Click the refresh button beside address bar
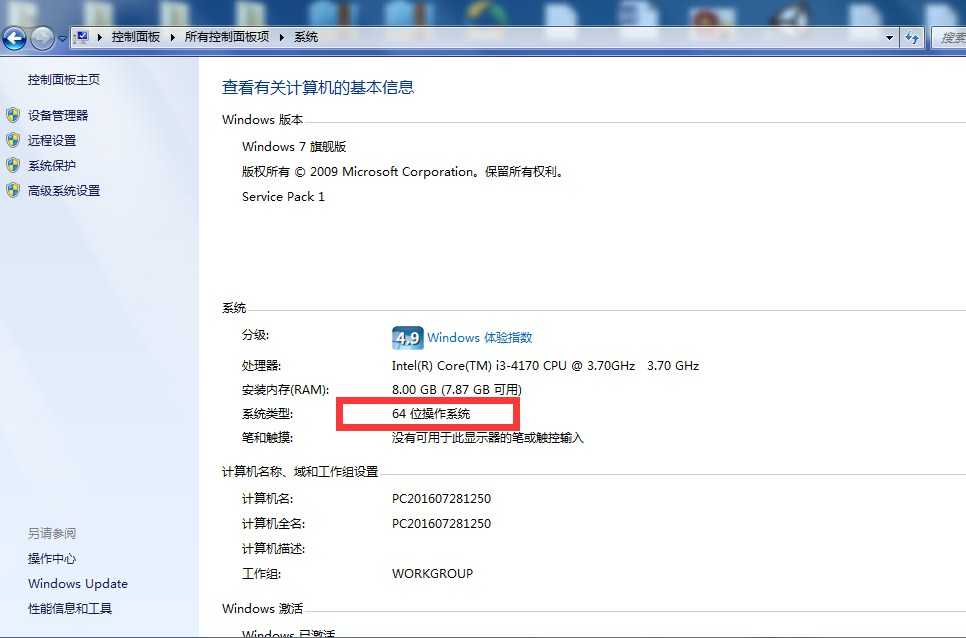The image size is (966, 638). [912, 38]
